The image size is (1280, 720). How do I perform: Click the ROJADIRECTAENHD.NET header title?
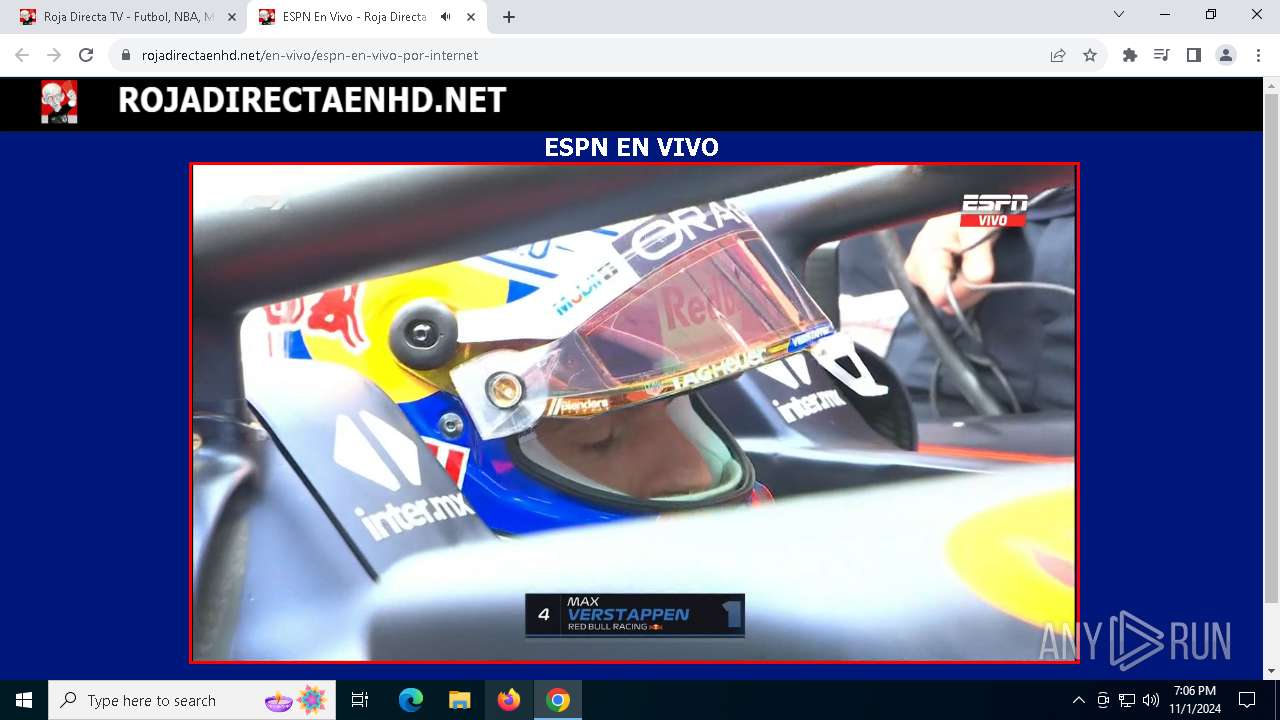pyautogui.click(x=312, y=101)
